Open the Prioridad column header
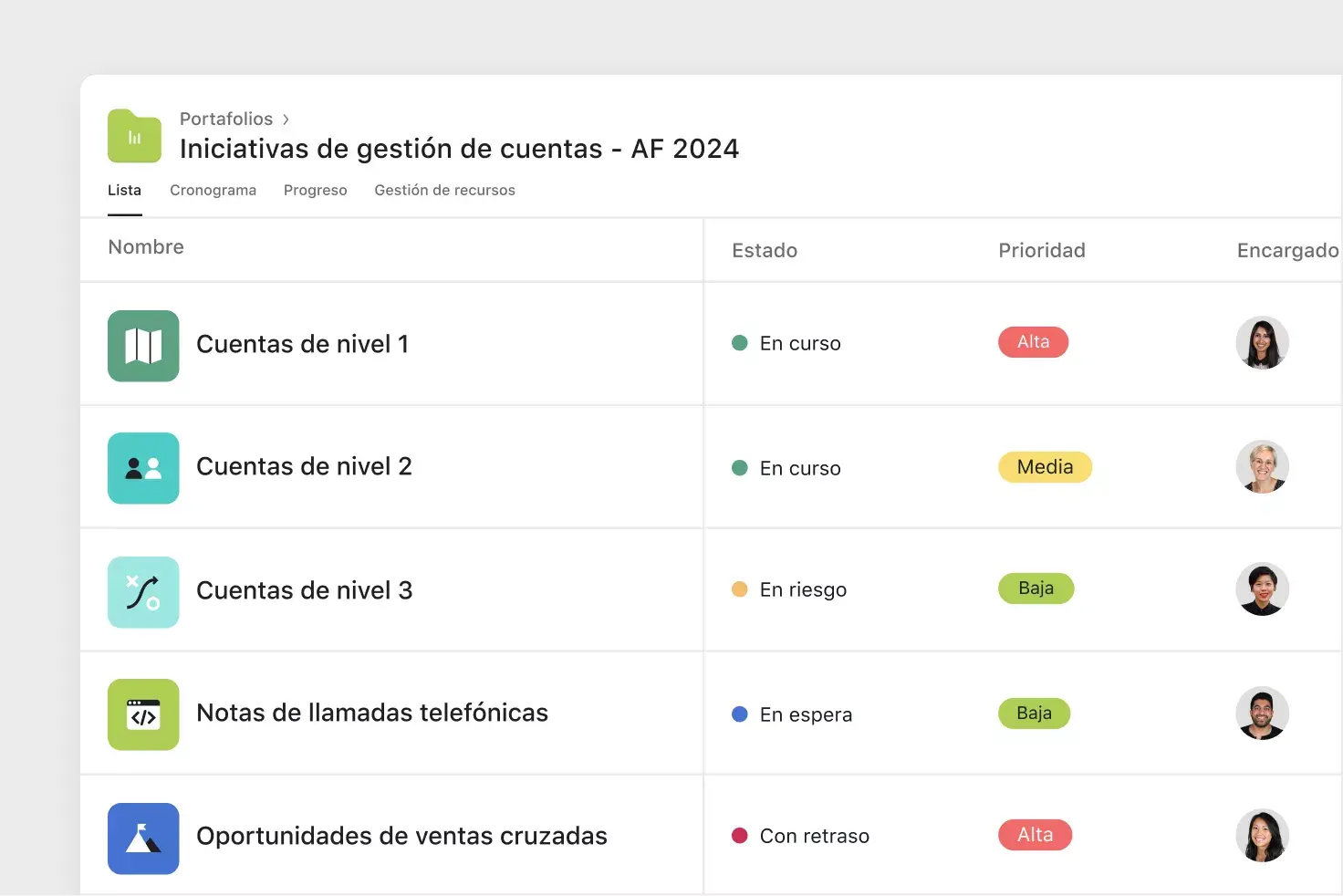The image size is (1343, 896). tap(1041, 250)
